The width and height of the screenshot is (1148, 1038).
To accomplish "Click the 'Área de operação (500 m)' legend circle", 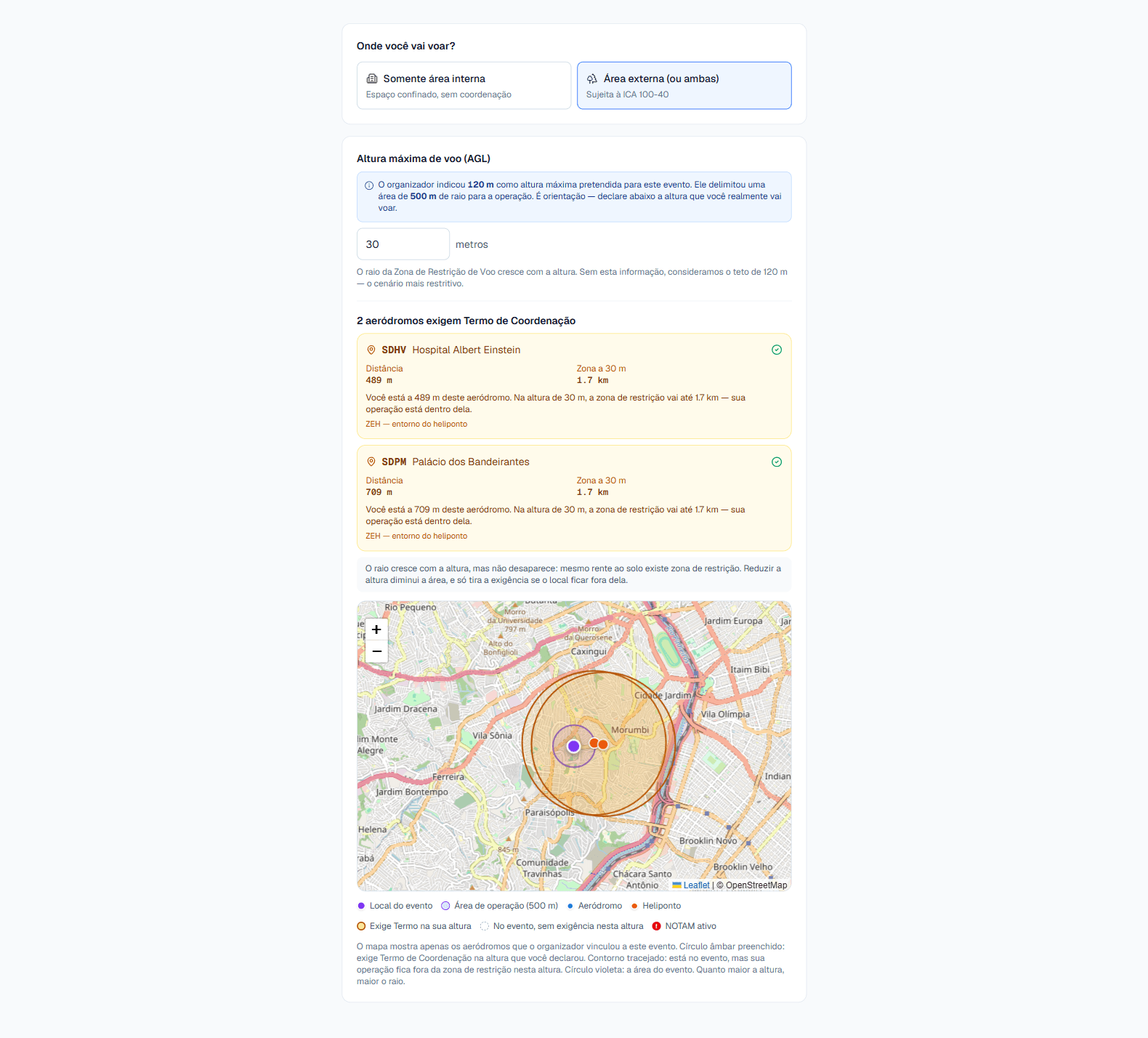I will [445, 906].
